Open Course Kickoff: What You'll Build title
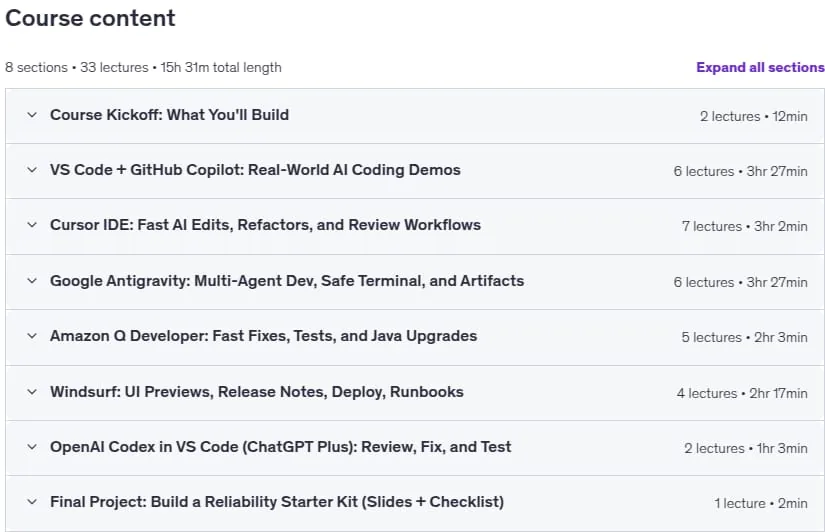 [x=169, y=115]
